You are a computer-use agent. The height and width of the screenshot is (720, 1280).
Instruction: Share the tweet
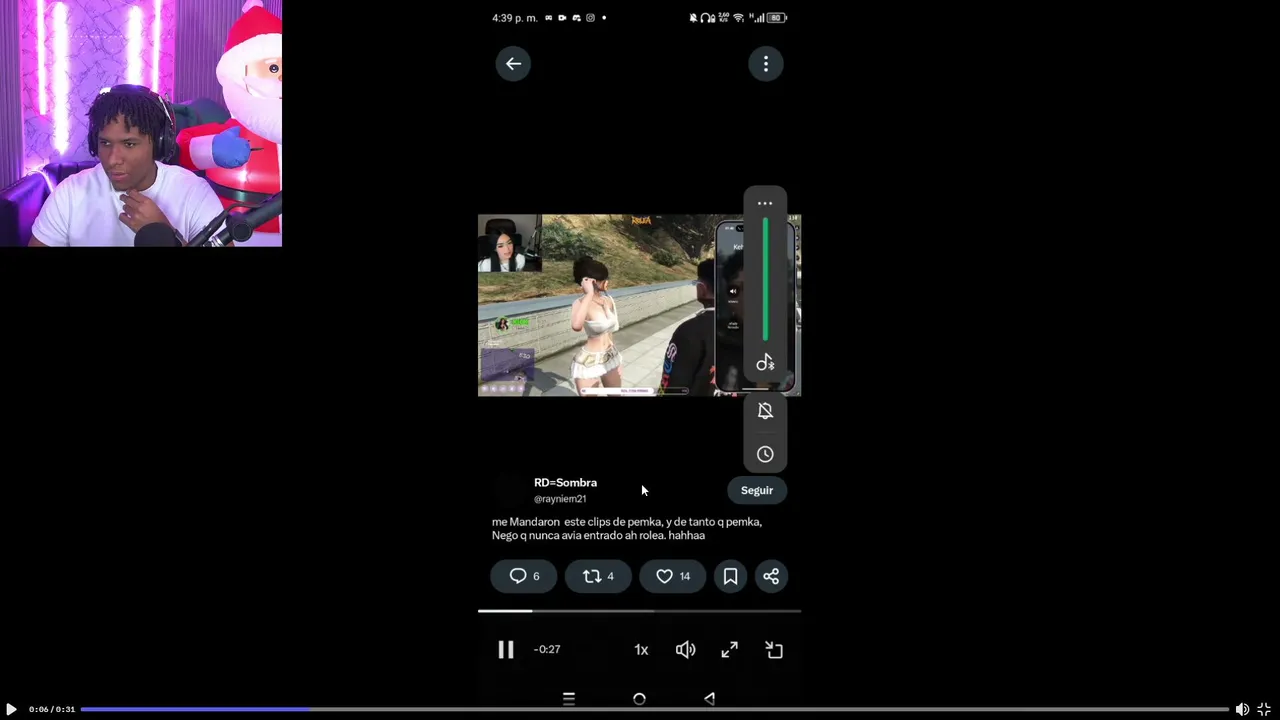pyautogui.click(x=771, y=576)
